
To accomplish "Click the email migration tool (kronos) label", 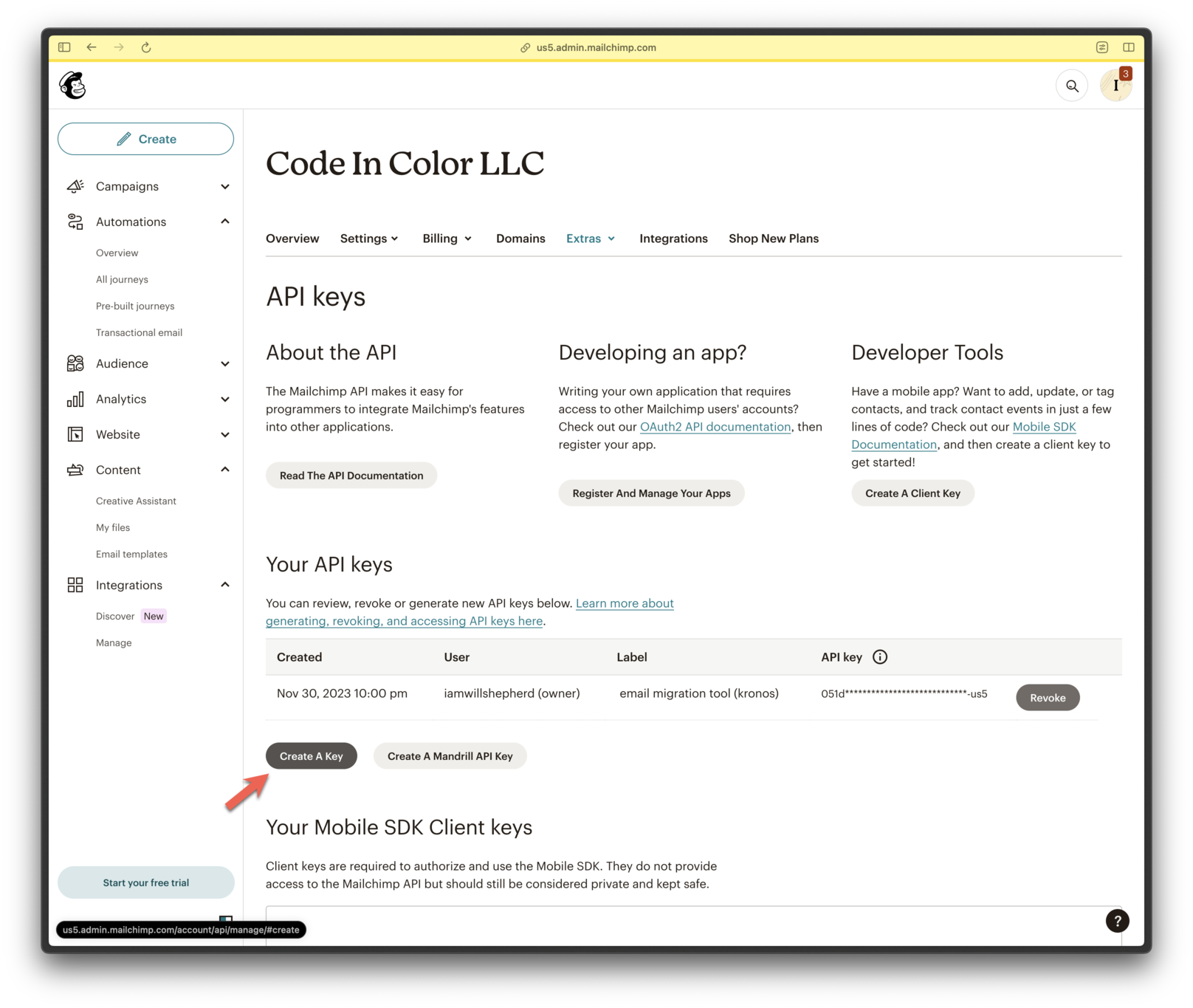I will [699, 693].
